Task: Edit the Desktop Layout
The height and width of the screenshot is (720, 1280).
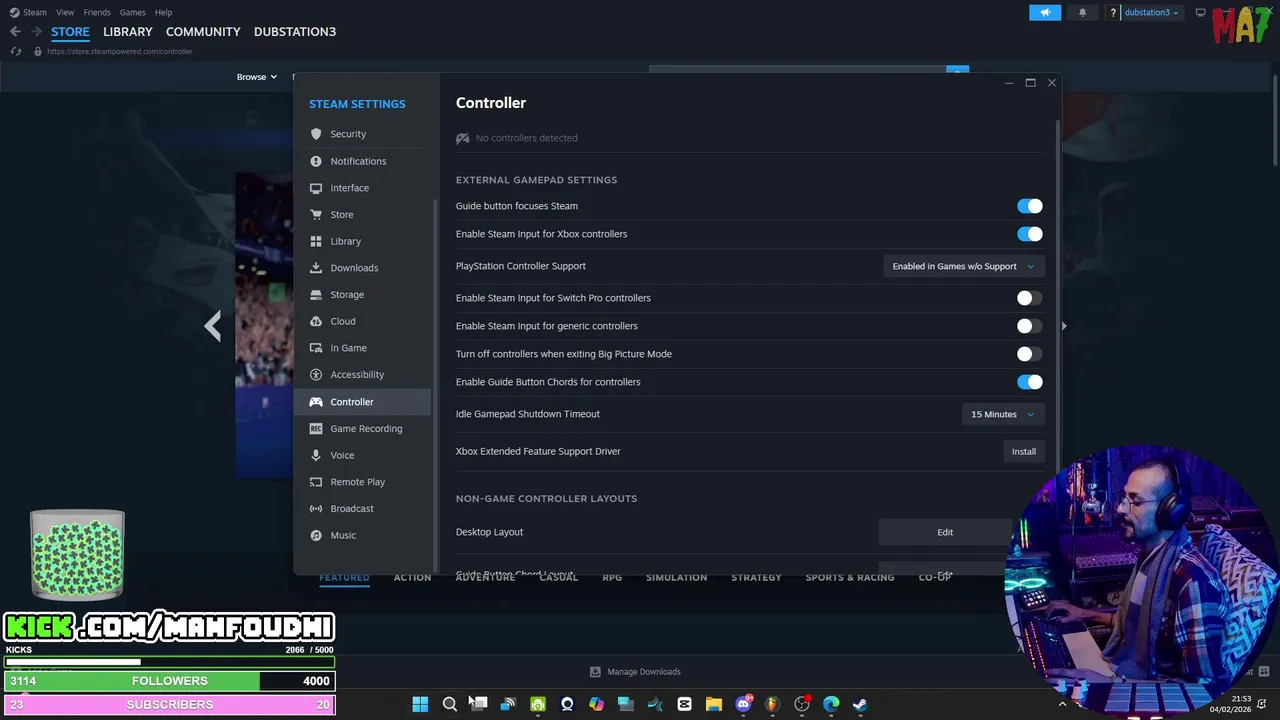Action: tap(945, 532)
